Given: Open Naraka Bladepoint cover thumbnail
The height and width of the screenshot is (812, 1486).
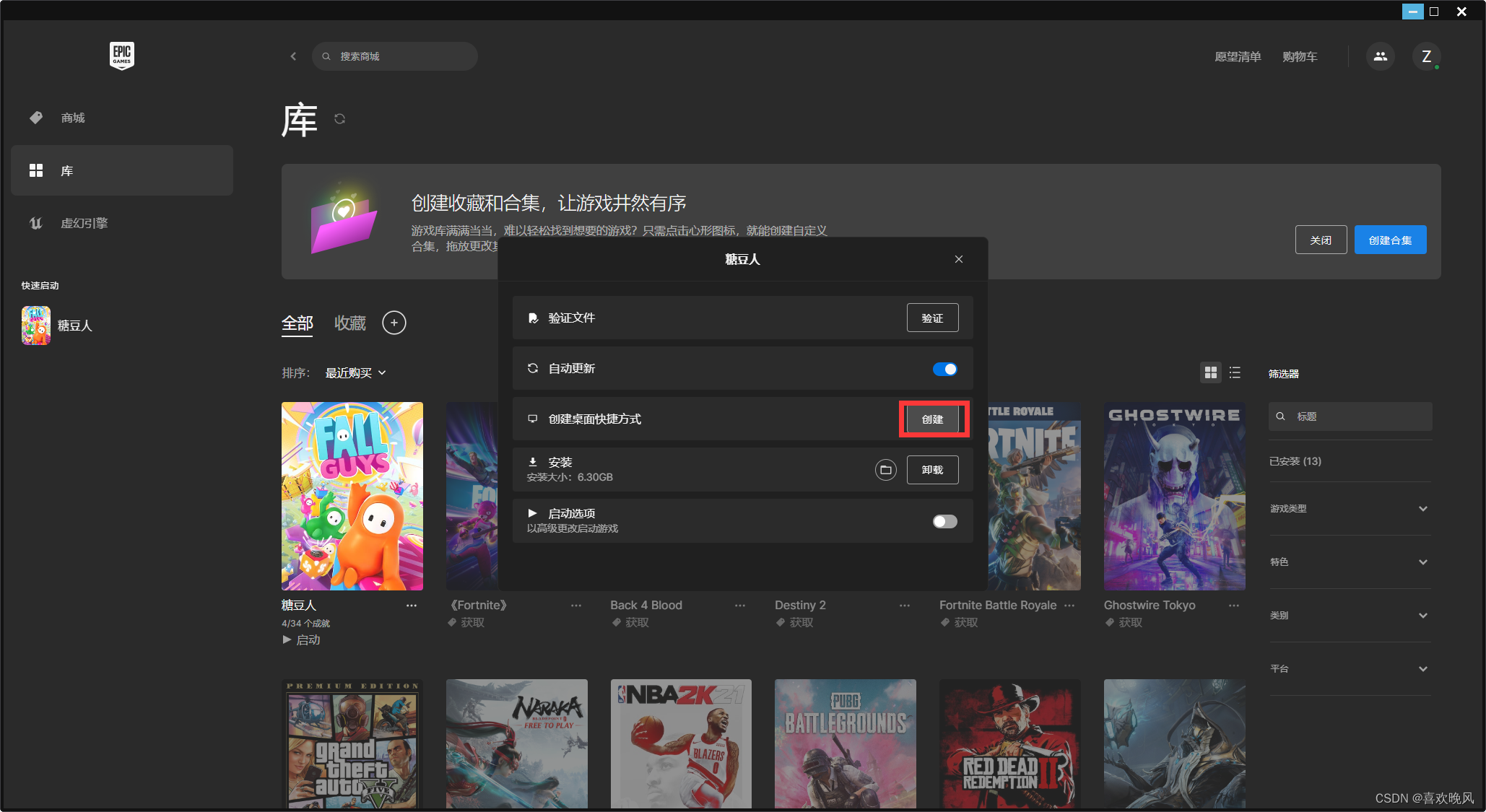Looking at the screenshot, I should (x=517, y=743).
